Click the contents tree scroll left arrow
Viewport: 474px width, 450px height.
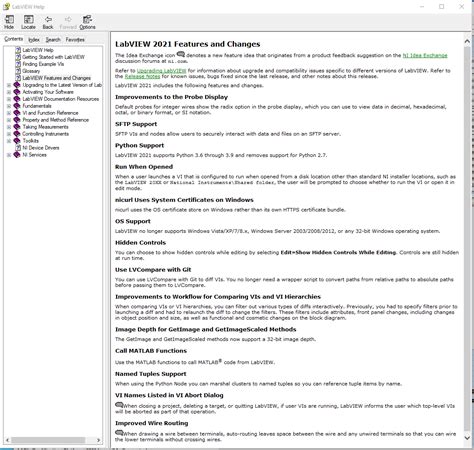[8, 440]
